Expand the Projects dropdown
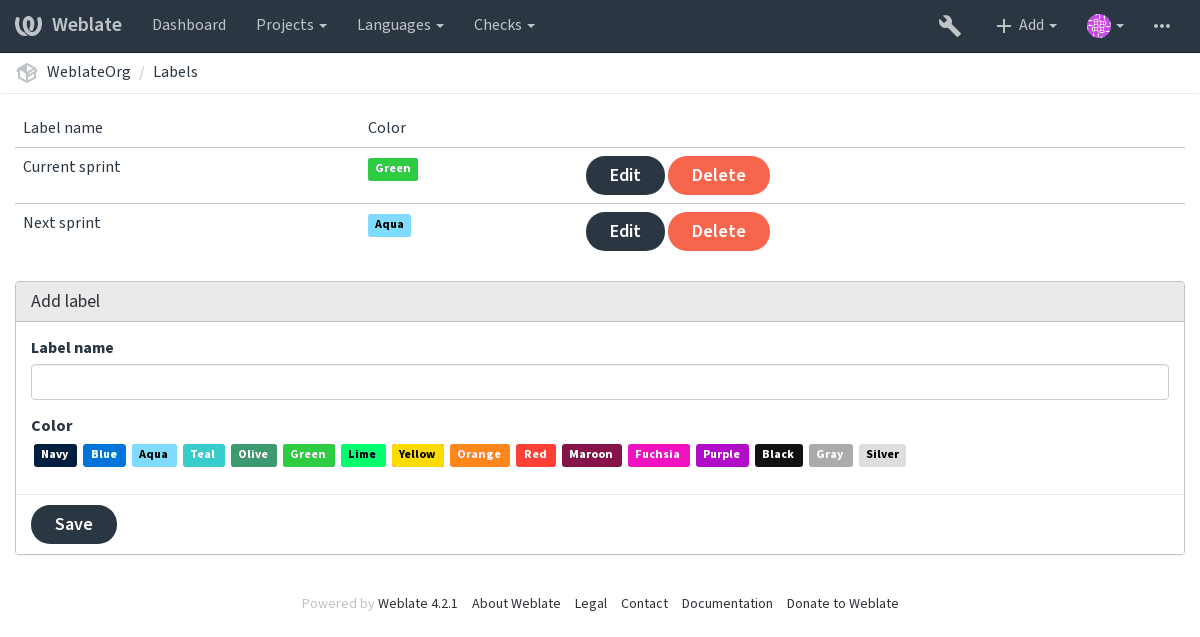This screenshot has height=637, width=1200. point(291,25)
